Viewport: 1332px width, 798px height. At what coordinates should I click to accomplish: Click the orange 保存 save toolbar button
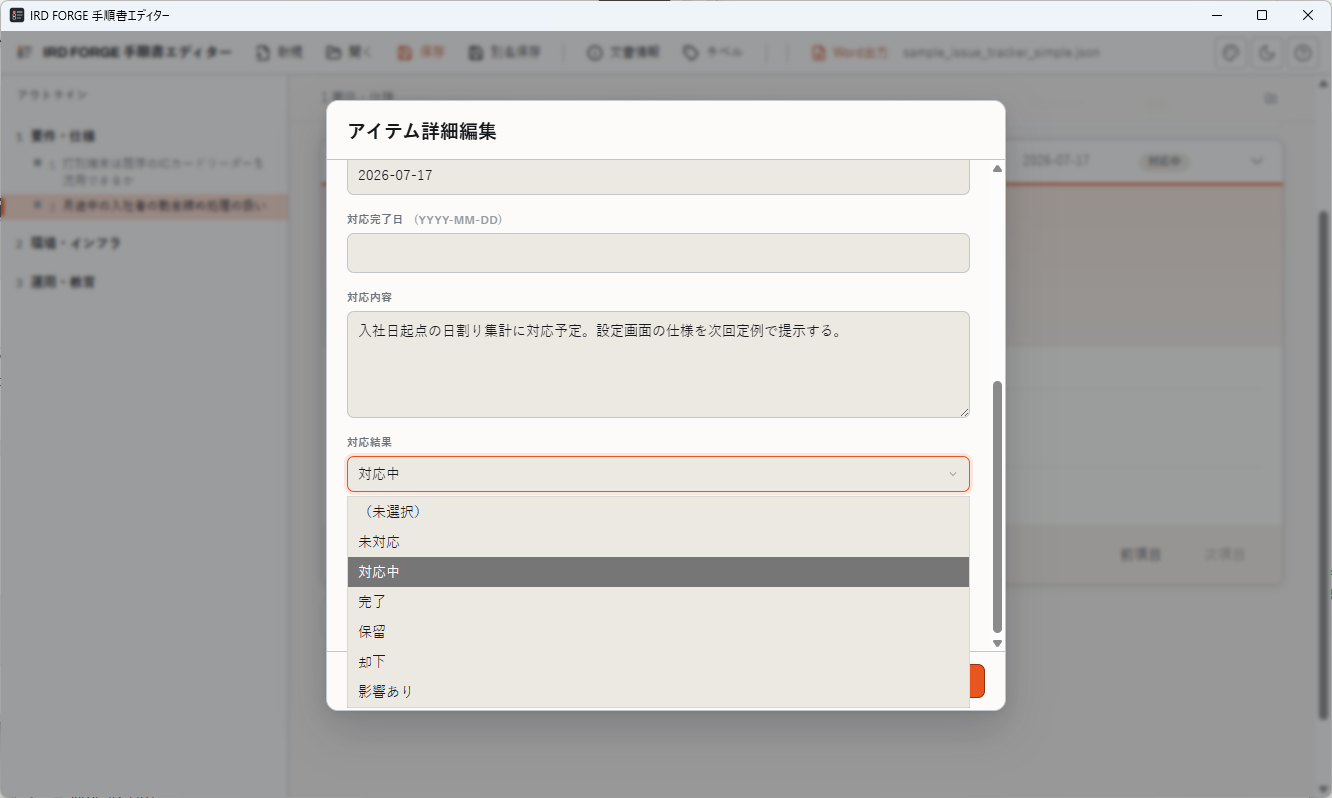point(421,53)
